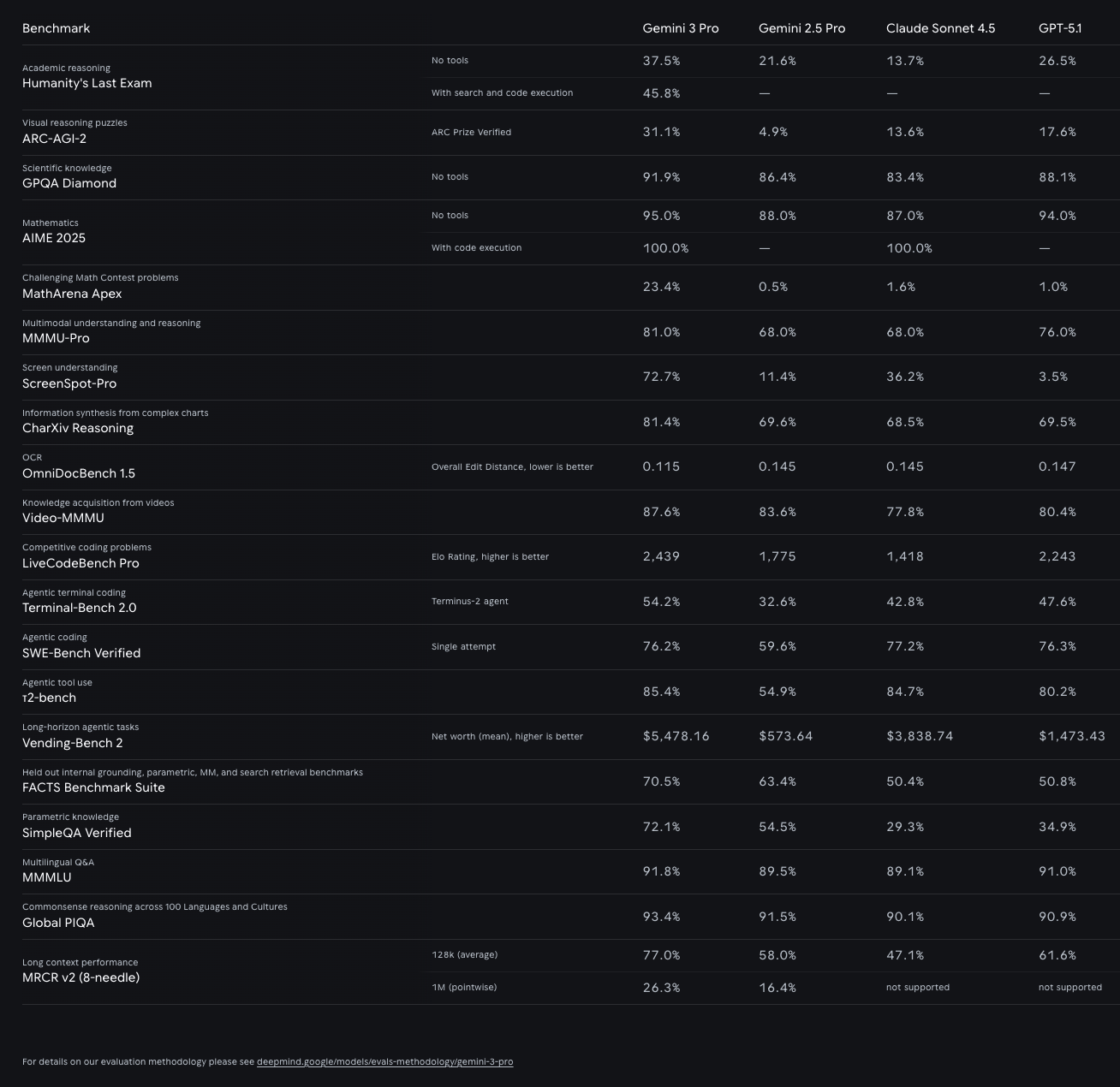Open the evals methodology link
The width and height of the screenshot is (1120, 1087).
point(384,1061)
